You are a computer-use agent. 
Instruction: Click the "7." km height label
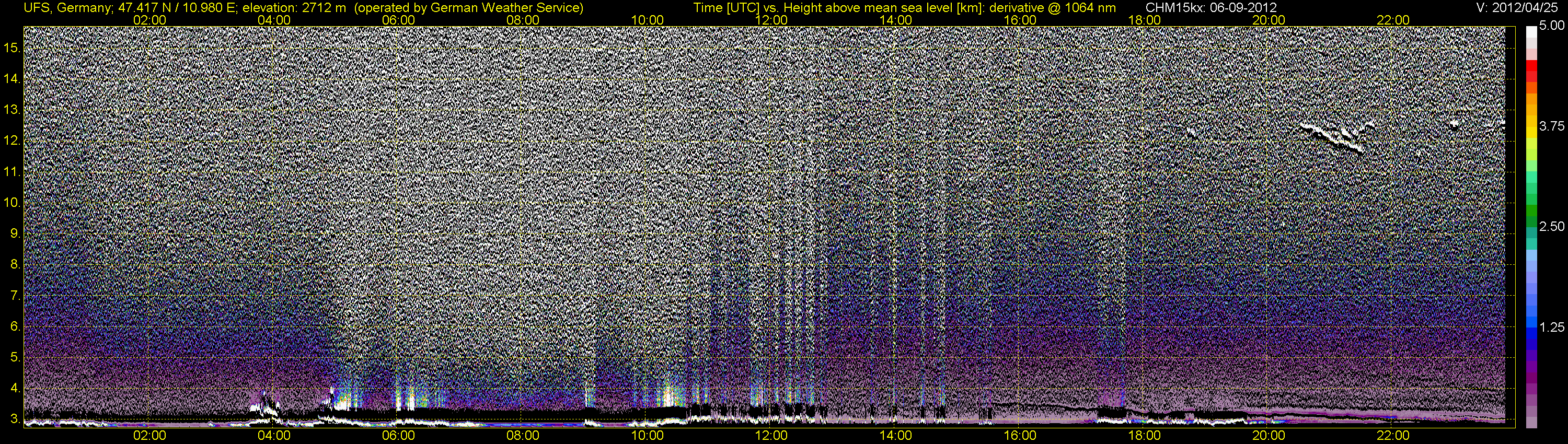(15, 296)
